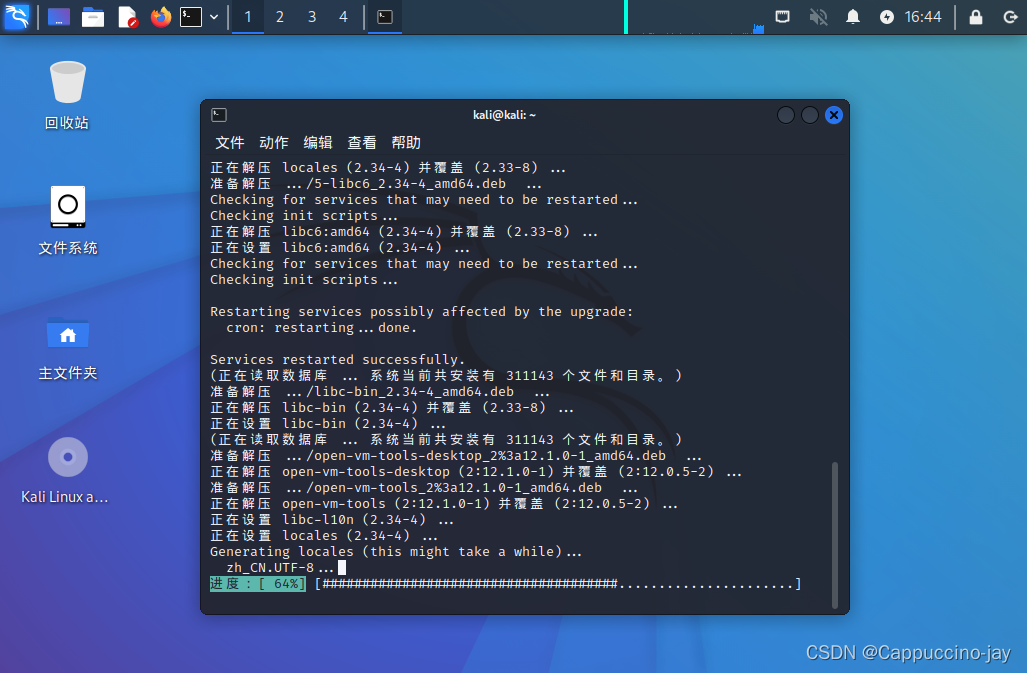Screen dimensions: 1027x673
Task: Launch Firefox from the top panel
Action: coord(160,17)
